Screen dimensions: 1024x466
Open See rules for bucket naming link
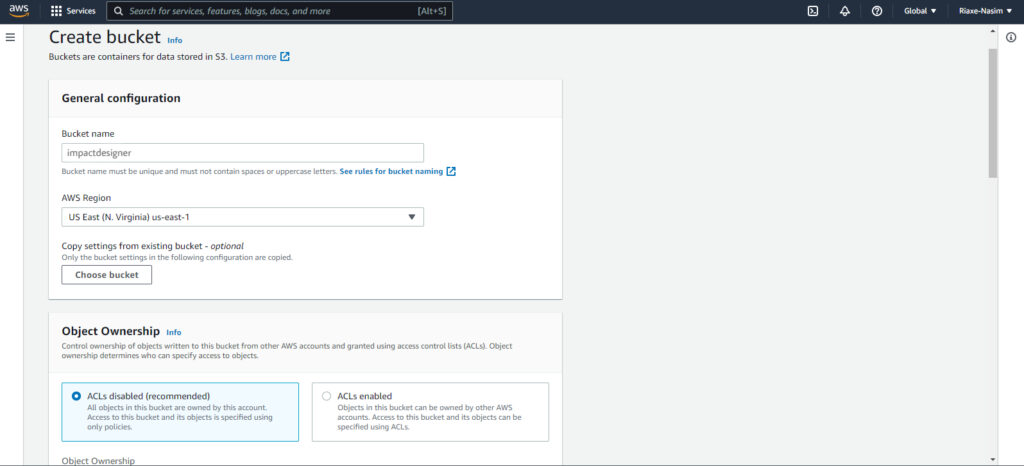click(391, 172)
